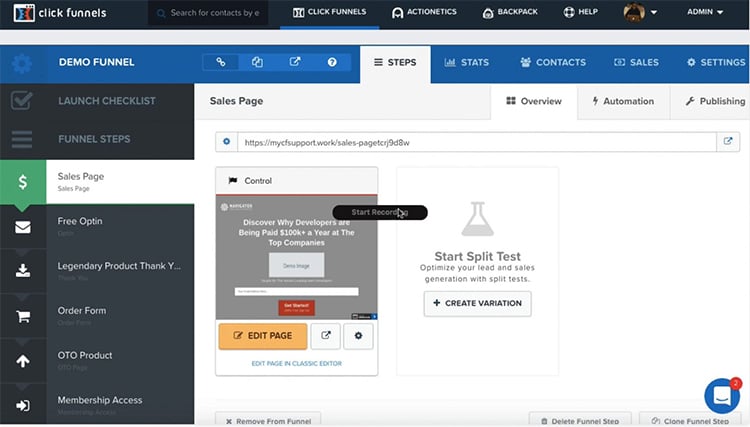Viewport: 750px width, 427px height.
Task: Click the clone funnel copy icon
Action: (x=257, y=62)
